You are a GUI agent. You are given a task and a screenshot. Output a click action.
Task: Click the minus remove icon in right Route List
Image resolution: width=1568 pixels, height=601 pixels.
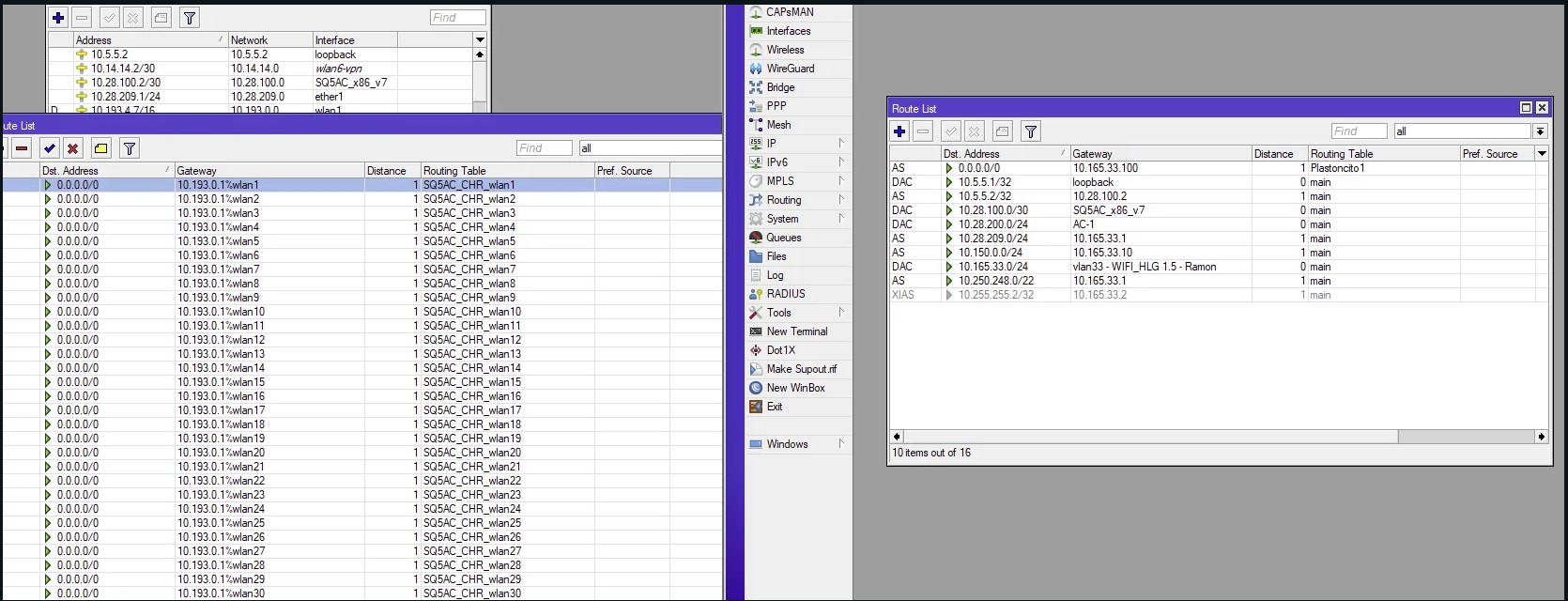click(923, 131)
